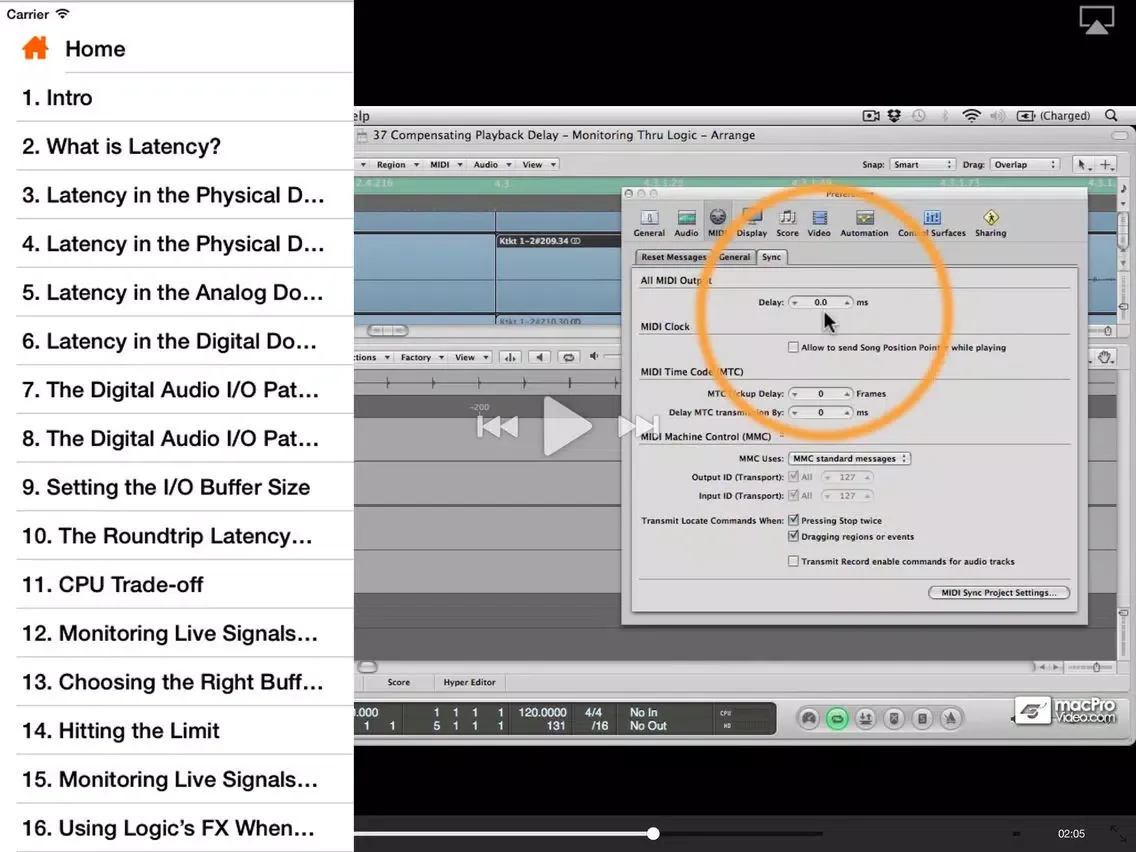Click the Solo S button in the transport
This screenshot has width=1136, height=852.
(922, 719)
